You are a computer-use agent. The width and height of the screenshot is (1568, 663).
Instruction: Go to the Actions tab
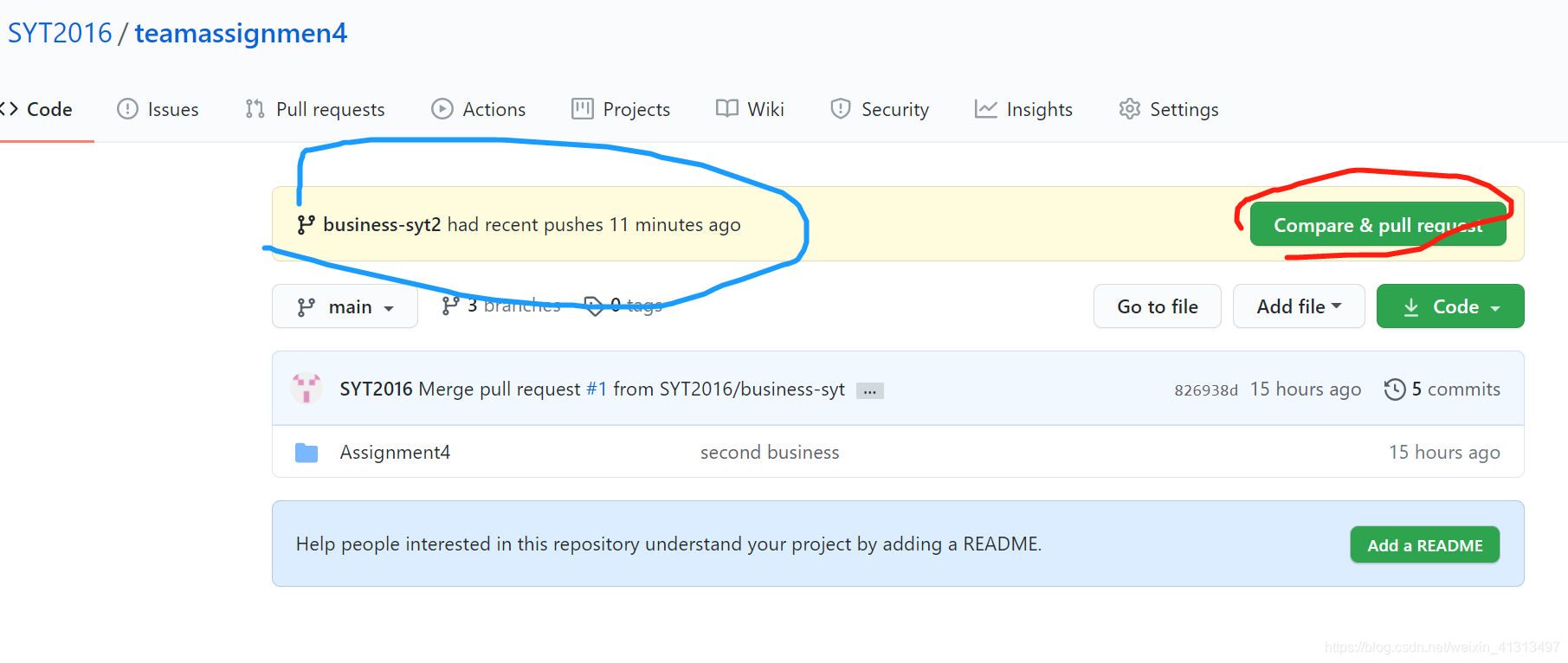[x=479, y=109]
